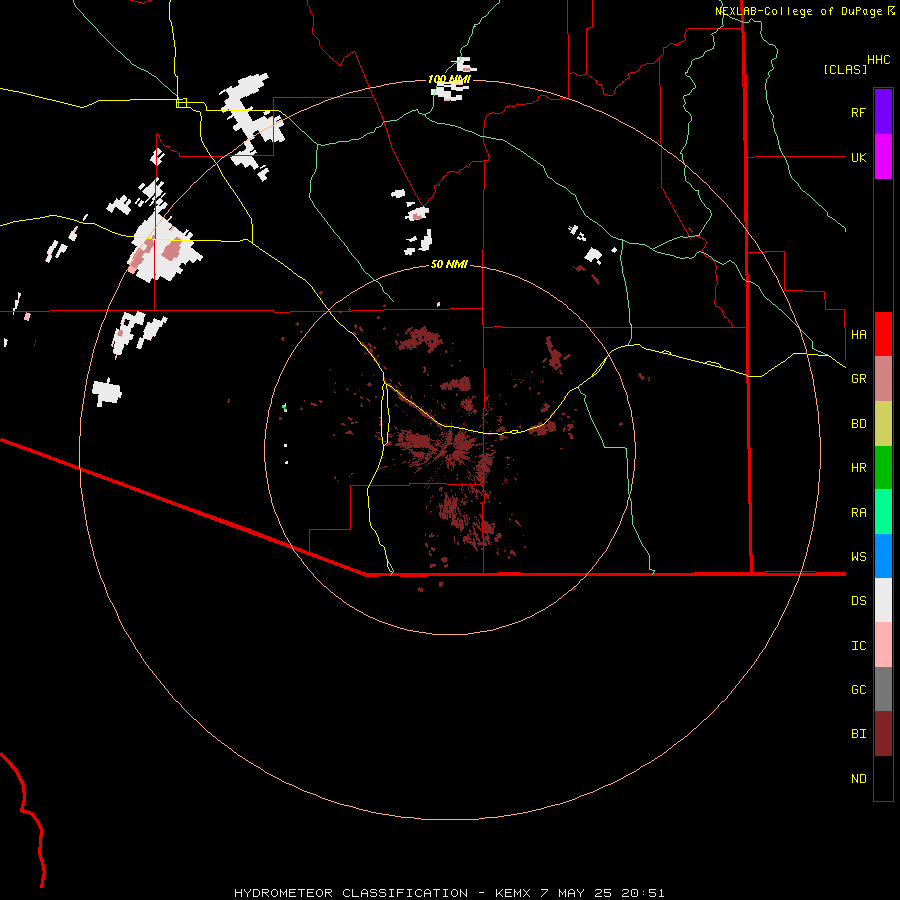The width and height of the screenshot is (900, 900).
Task: Click the NEXLAB-College of DuPage credit text
Action: click(x=798, y=11)
